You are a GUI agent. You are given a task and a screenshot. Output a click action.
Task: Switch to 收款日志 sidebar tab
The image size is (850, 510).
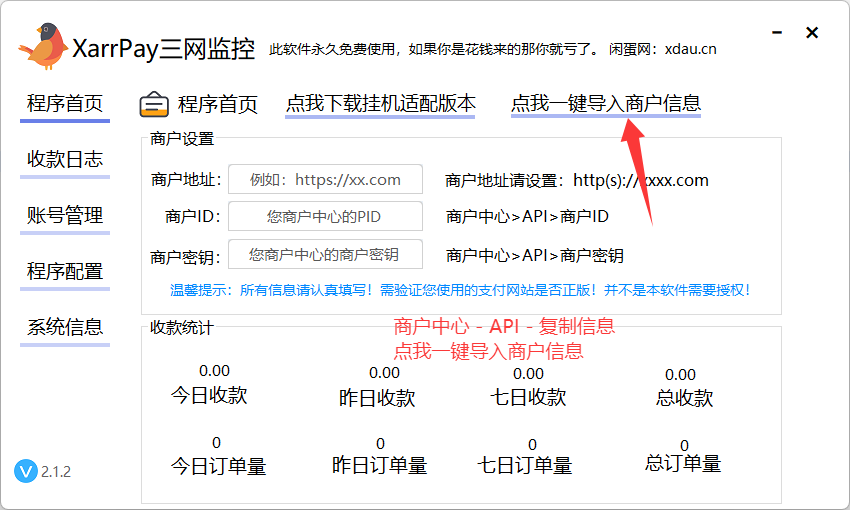tap(65, 159)
